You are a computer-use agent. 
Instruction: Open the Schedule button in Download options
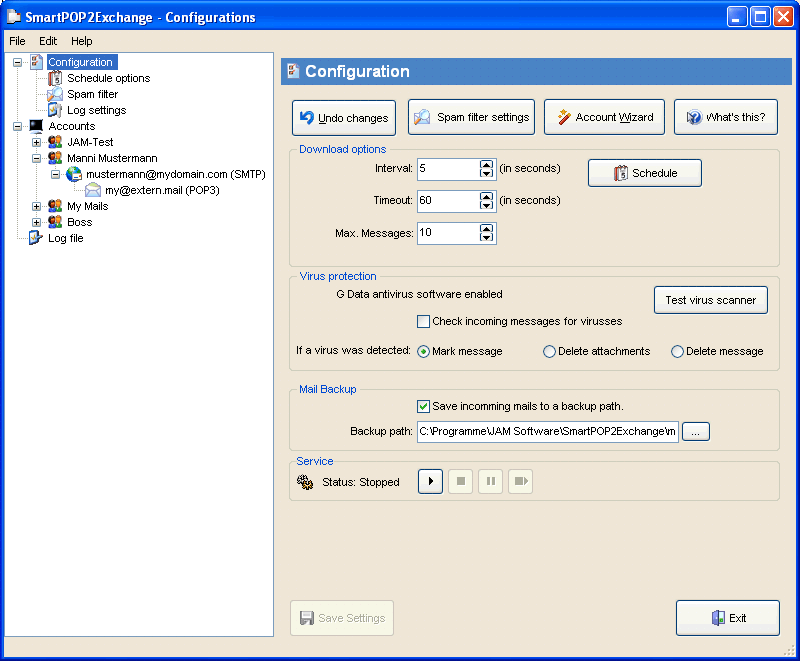pyautogui.click(x=645, y=173)
